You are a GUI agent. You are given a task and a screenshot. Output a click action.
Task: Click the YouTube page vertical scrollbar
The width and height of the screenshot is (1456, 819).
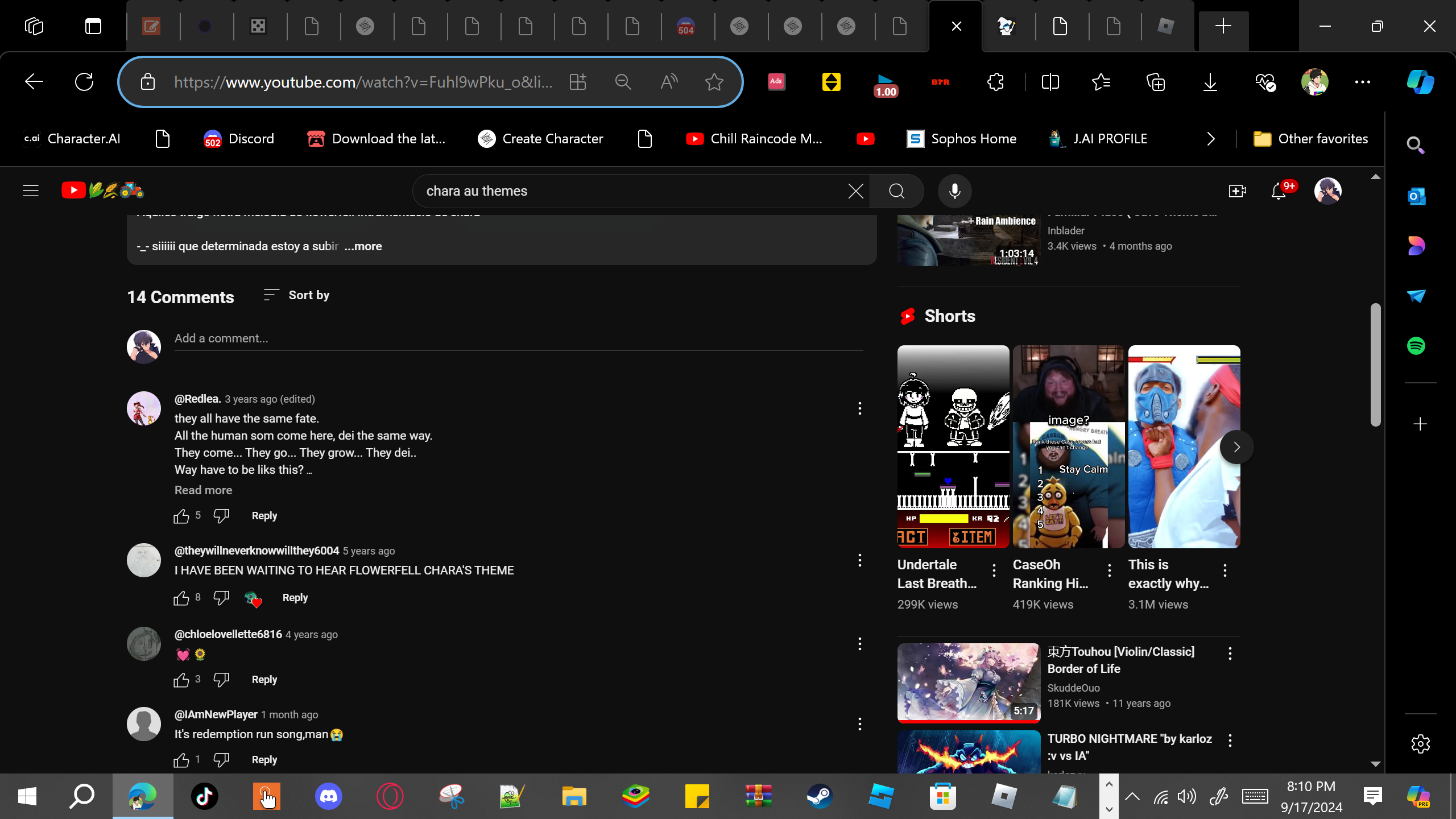click(1375, 364)
